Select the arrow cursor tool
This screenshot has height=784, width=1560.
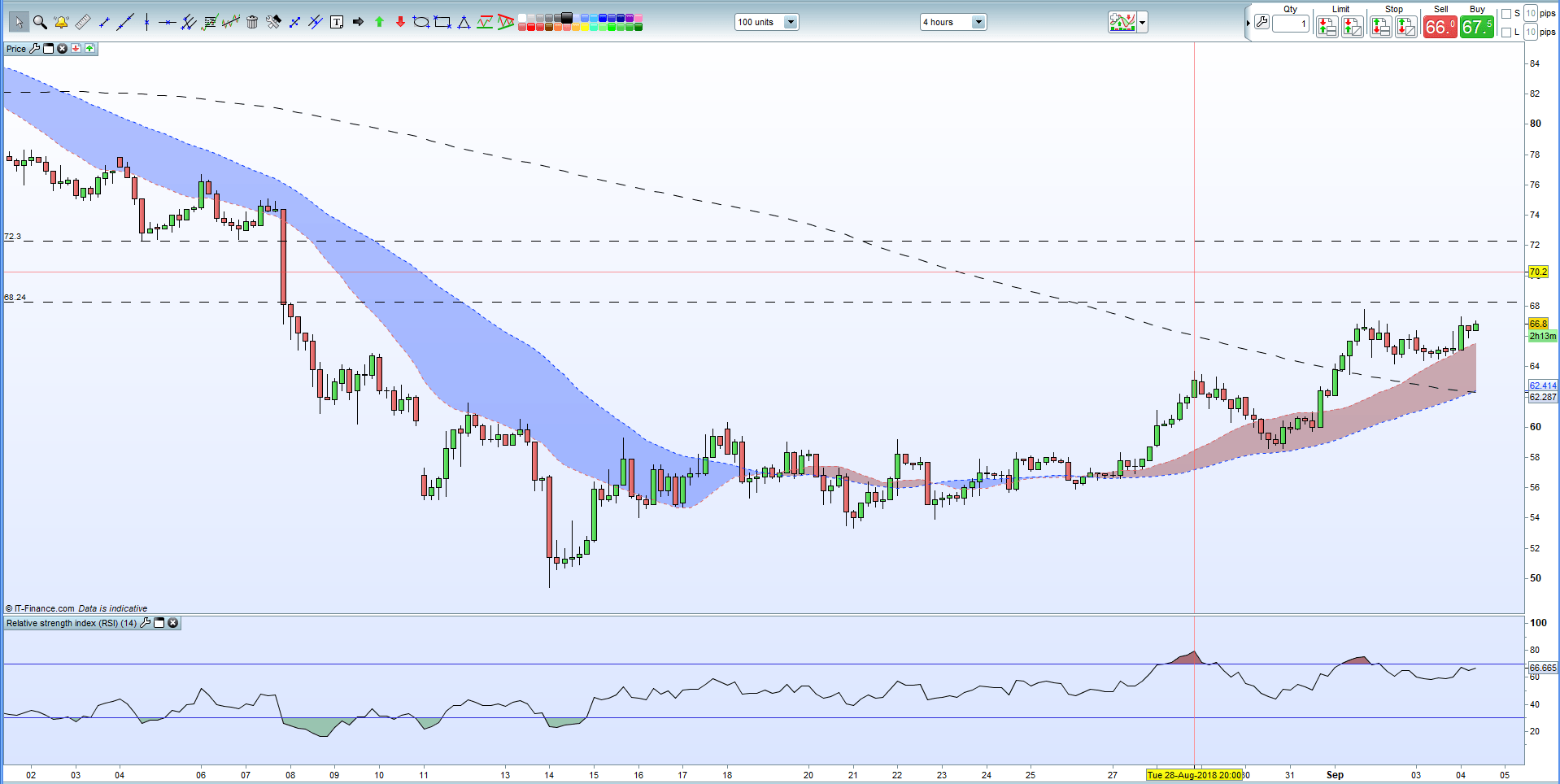(x=20, y=22)
